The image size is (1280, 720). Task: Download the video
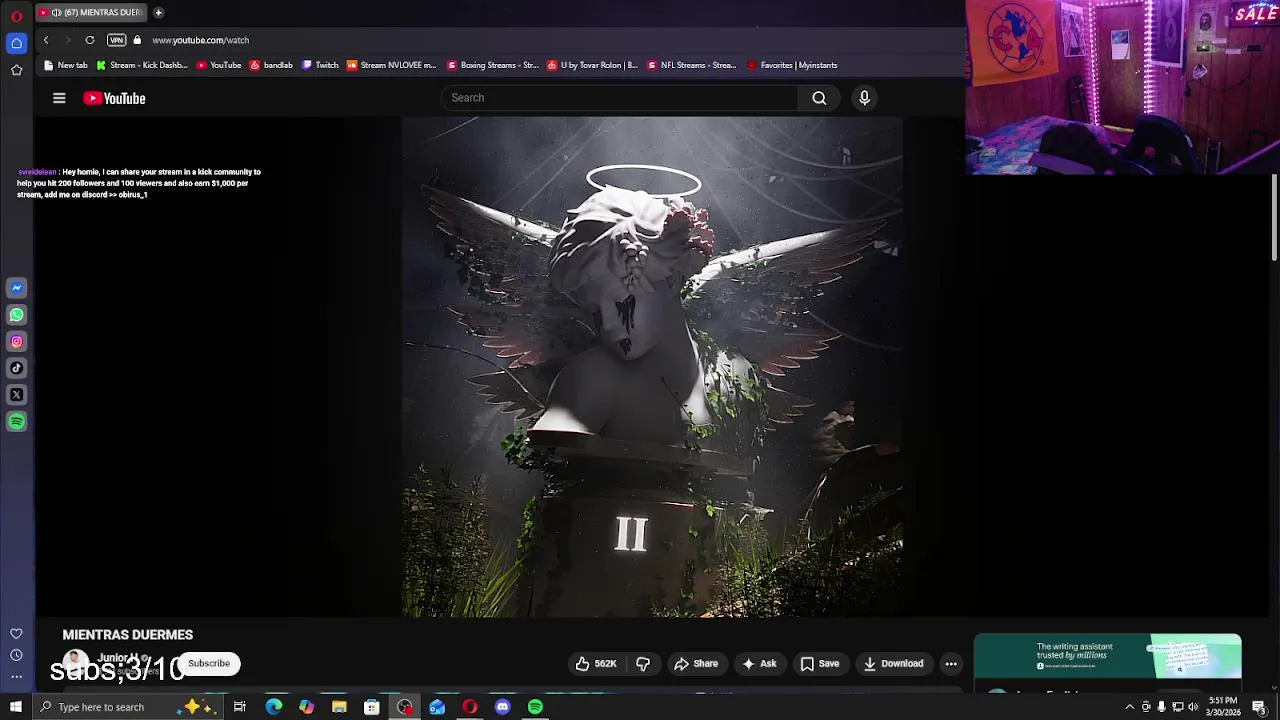point(893,663)
